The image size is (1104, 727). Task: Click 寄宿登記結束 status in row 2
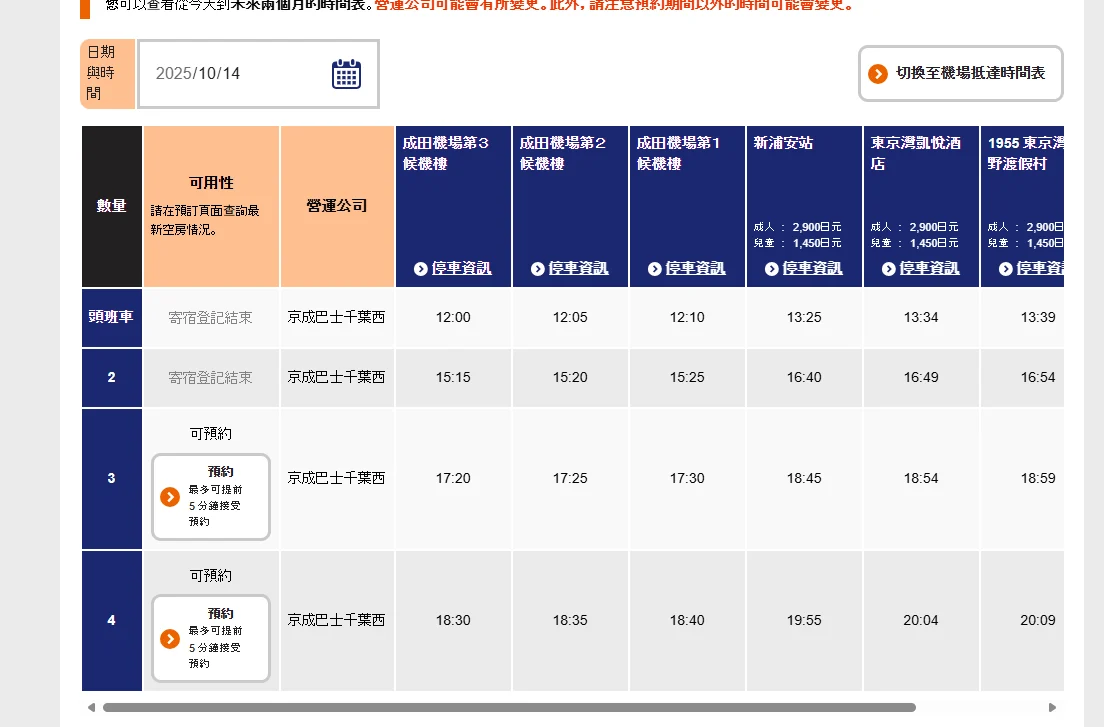pyautogui.click(x=211, y=377)
